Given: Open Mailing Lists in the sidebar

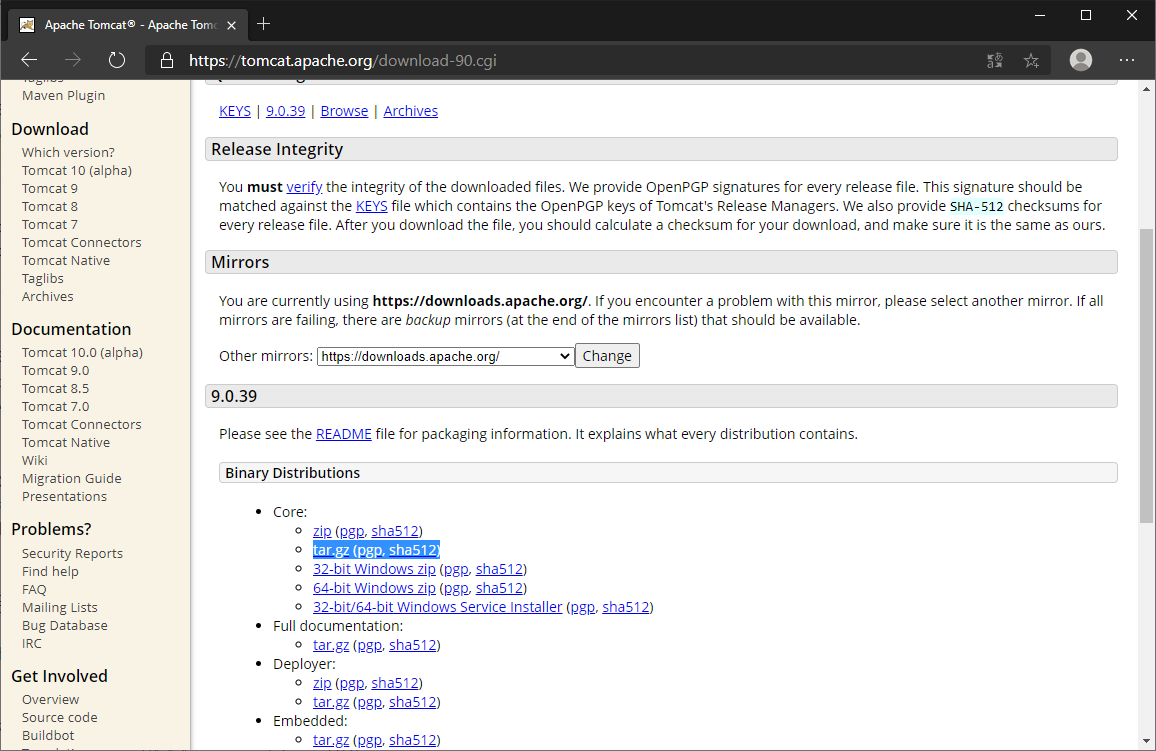Looking at the screenshot, I should pyautogui.click(x=60, y=607).
